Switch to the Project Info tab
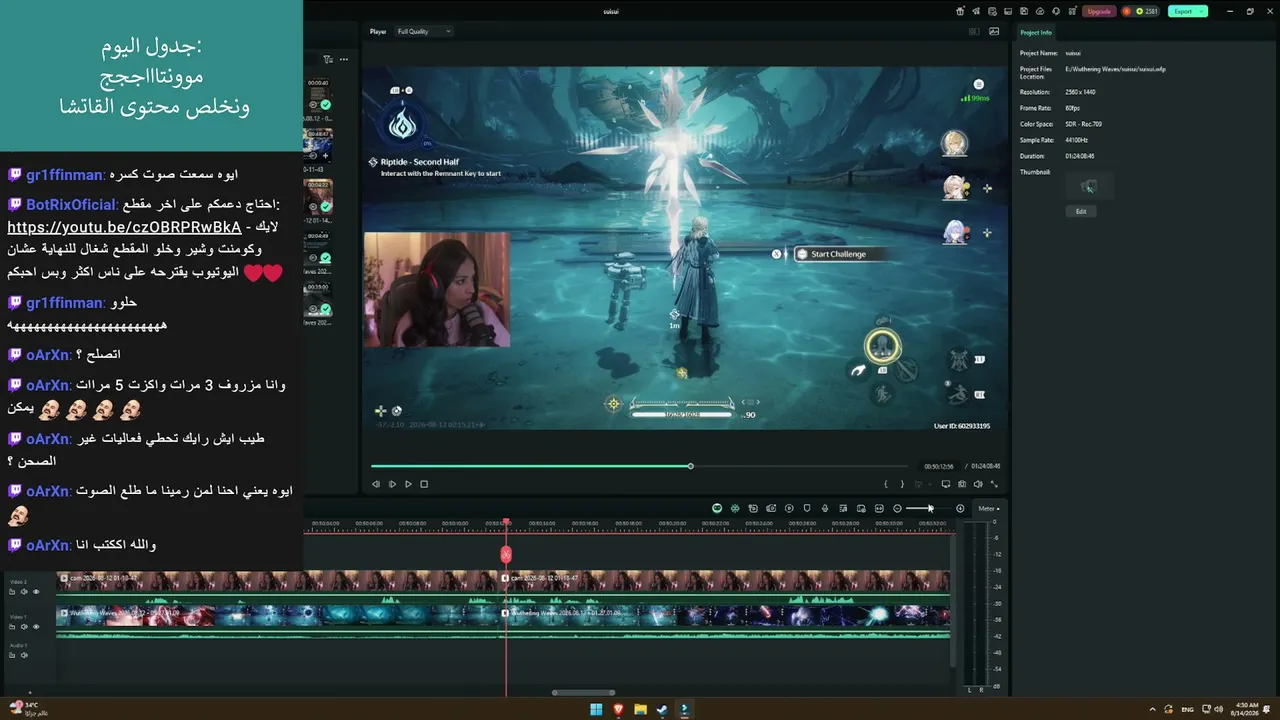 tap(1036, 32)
